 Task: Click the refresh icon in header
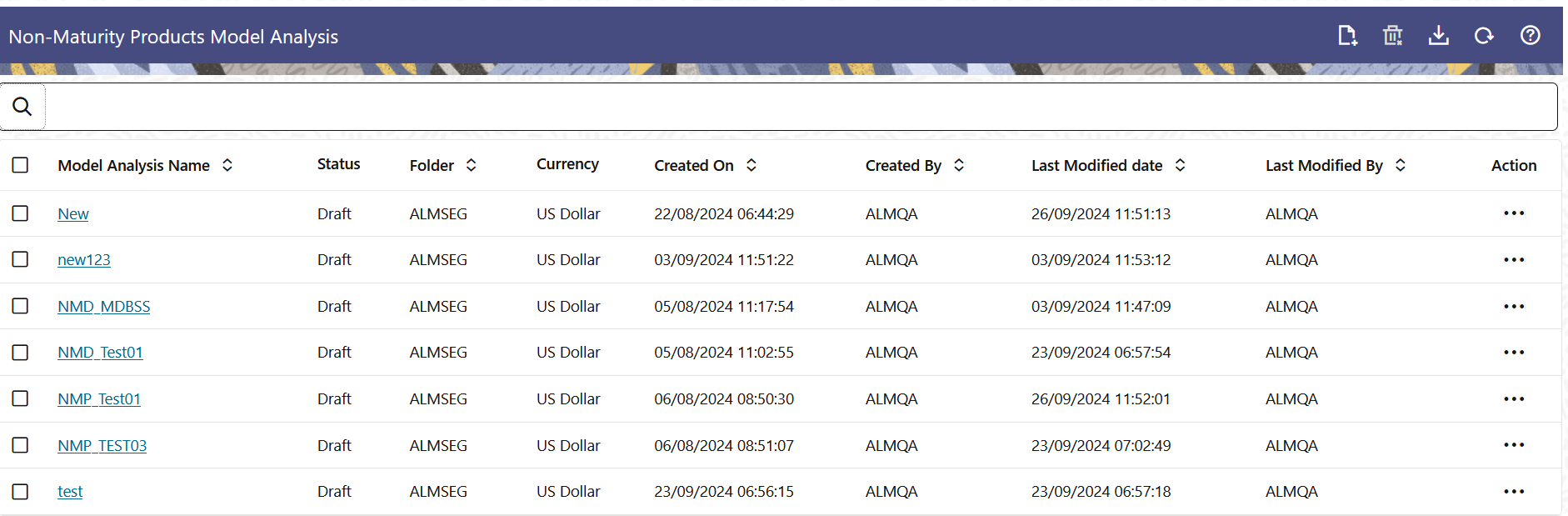(x=1484, y=36)
